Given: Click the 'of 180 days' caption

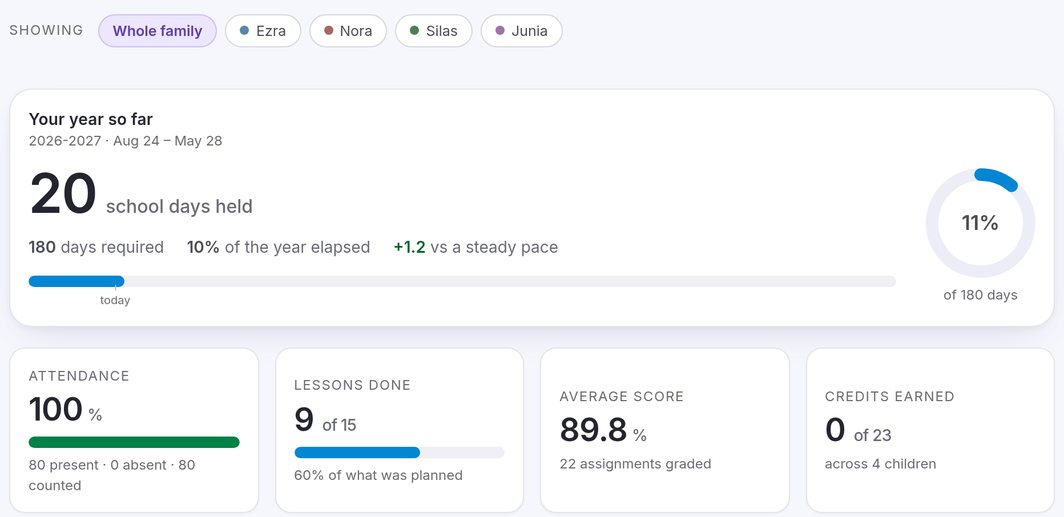Looking at the screenshot, I should click(981, 295).
